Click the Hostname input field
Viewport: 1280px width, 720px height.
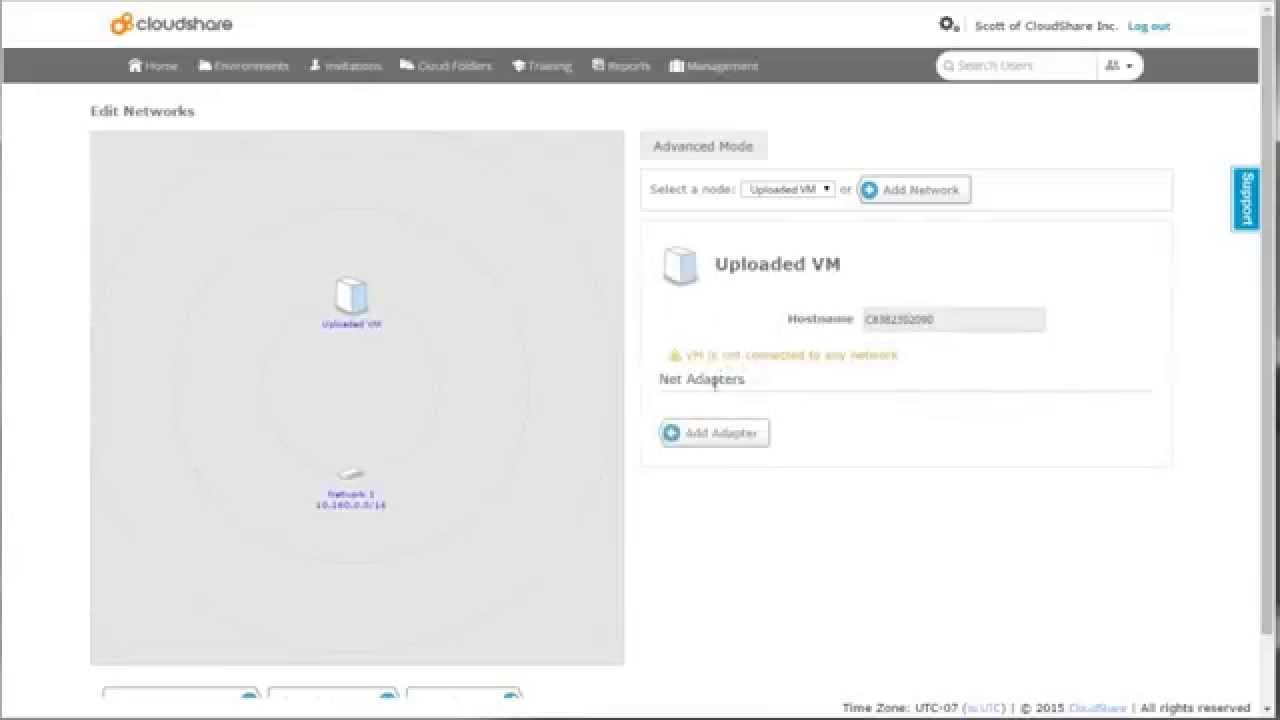point(954,320)
